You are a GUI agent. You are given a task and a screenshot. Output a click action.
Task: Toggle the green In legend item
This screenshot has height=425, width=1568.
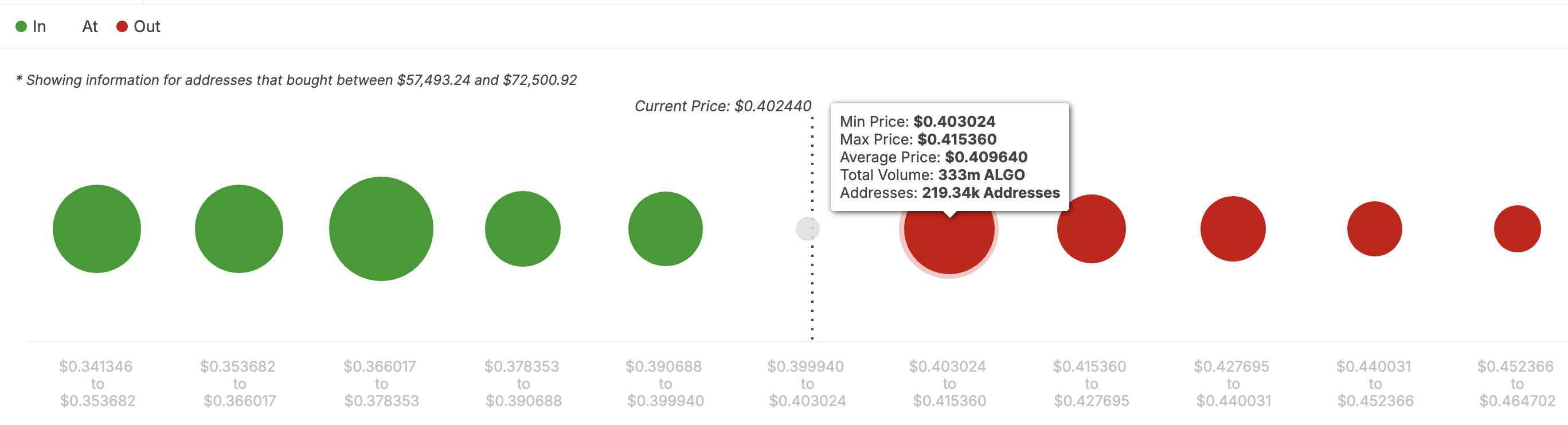tap(31, 27)
